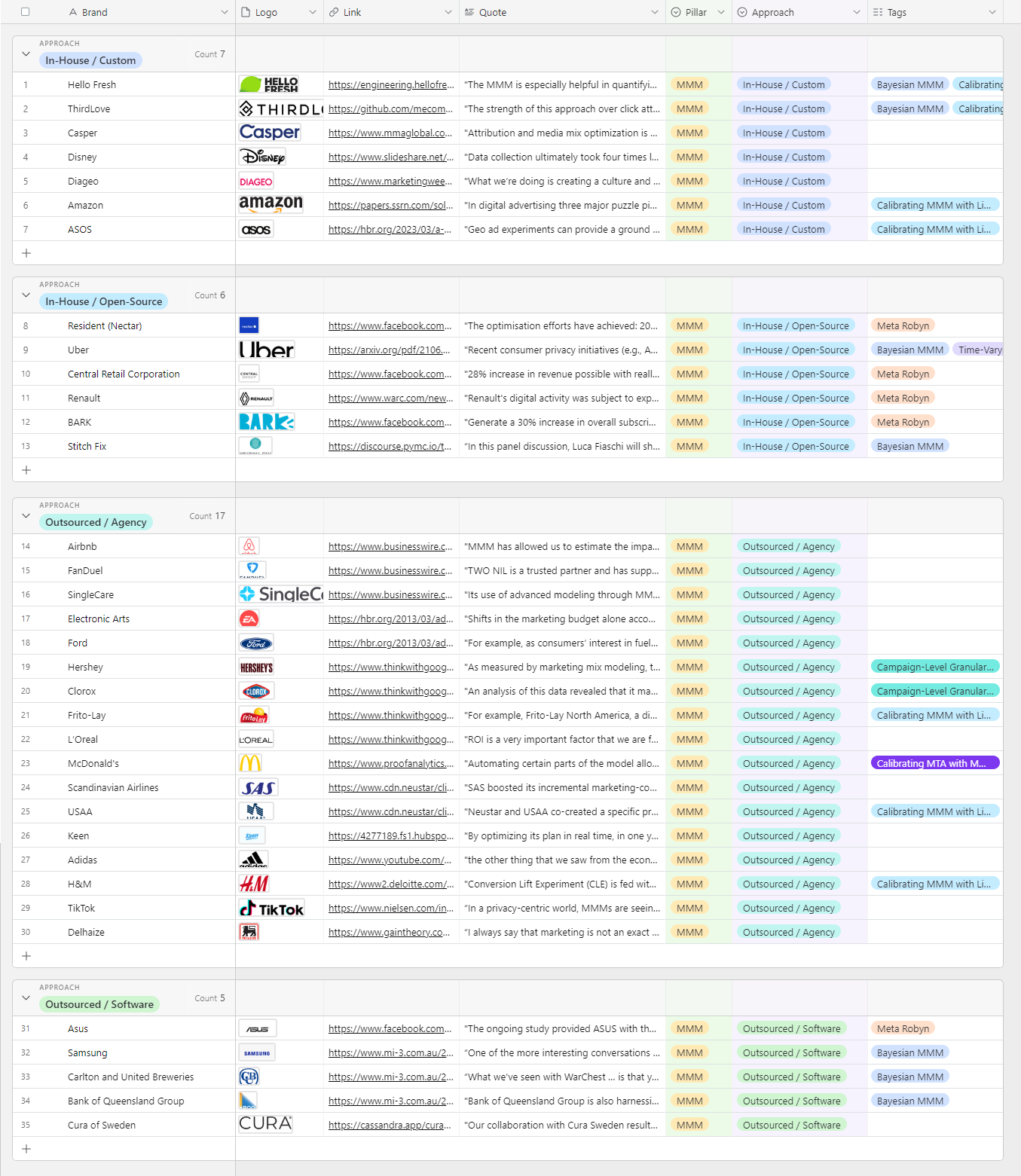Image resolution: width=1021 pixels, height=1176 pixels.
Task: Open Uber's arxiv.org link
Action: coord(390,350)
